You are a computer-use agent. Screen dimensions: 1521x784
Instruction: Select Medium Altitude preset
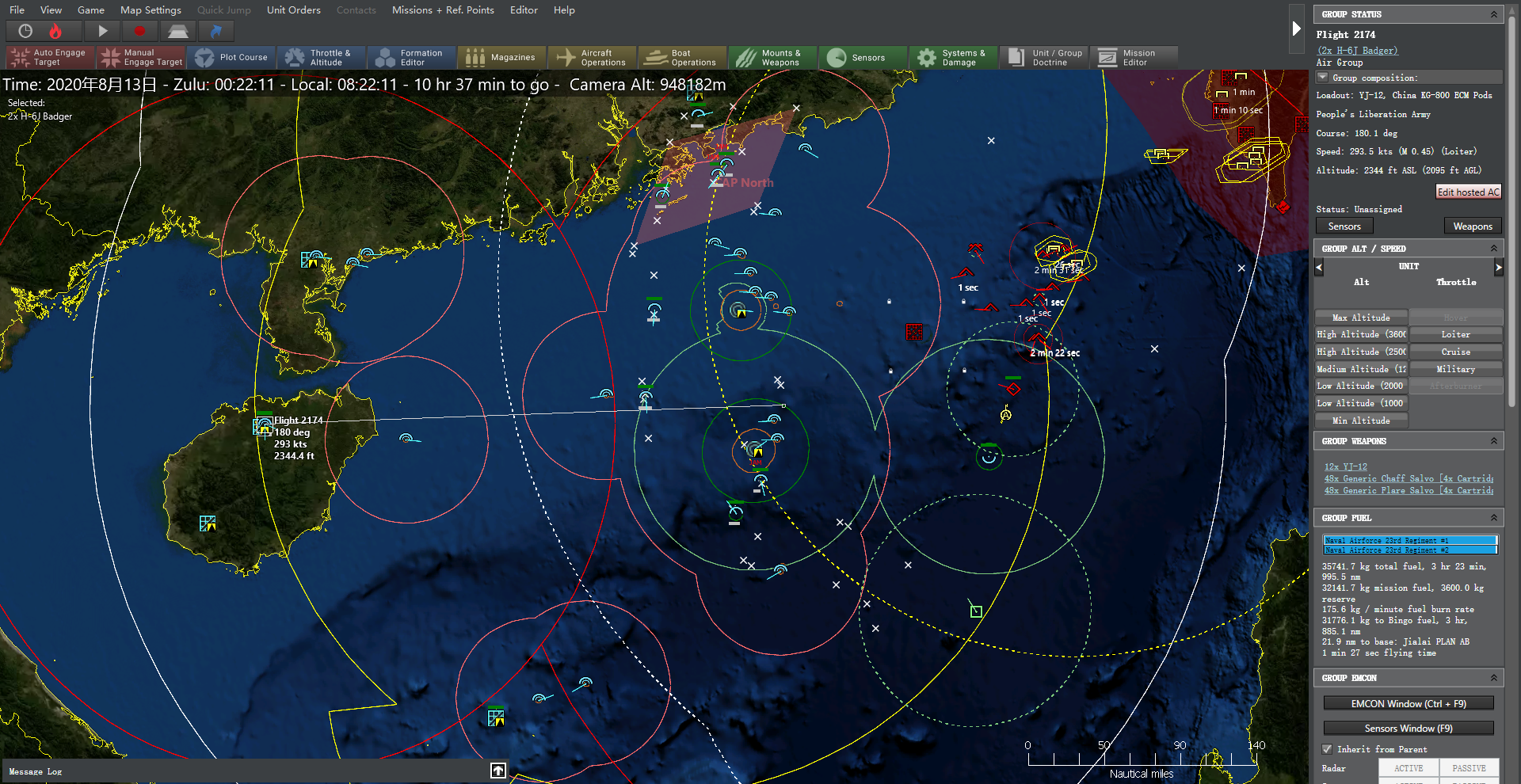click(x=1361, y=369)
